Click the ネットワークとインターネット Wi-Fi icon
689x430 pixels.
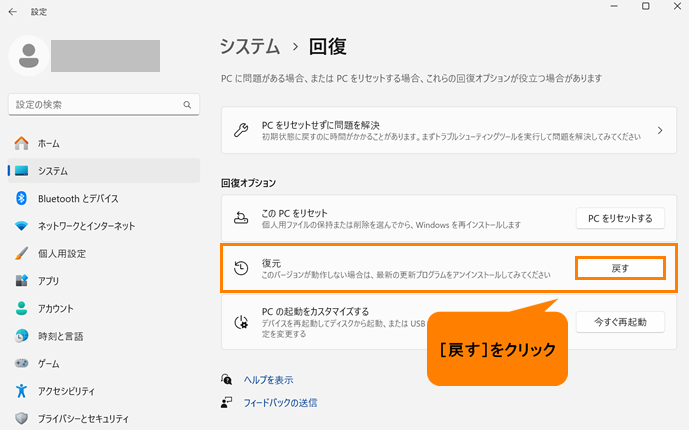tap(21, 226)
